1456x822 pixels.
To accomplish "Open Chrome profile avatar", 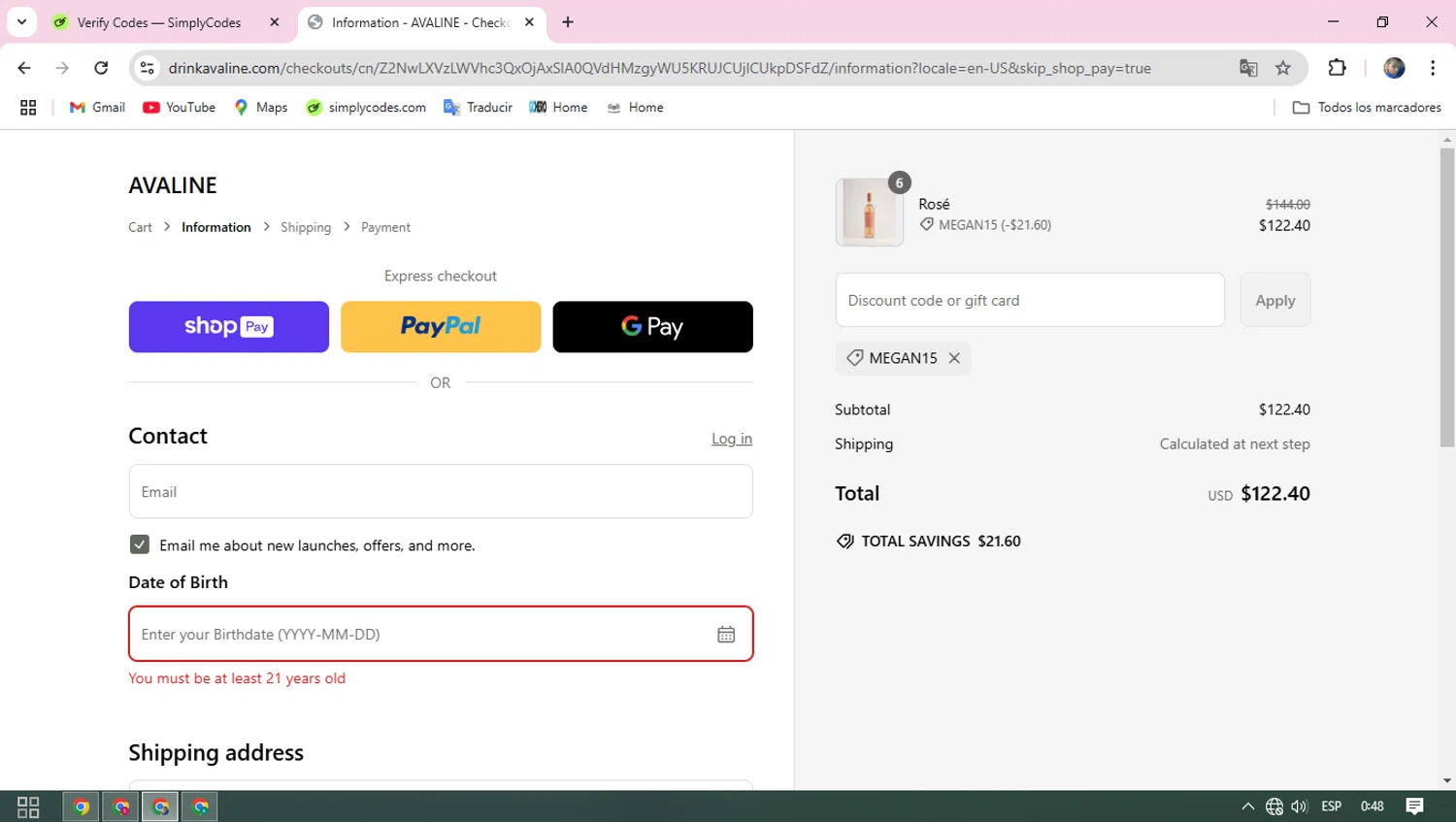I will click(1394, 68).
